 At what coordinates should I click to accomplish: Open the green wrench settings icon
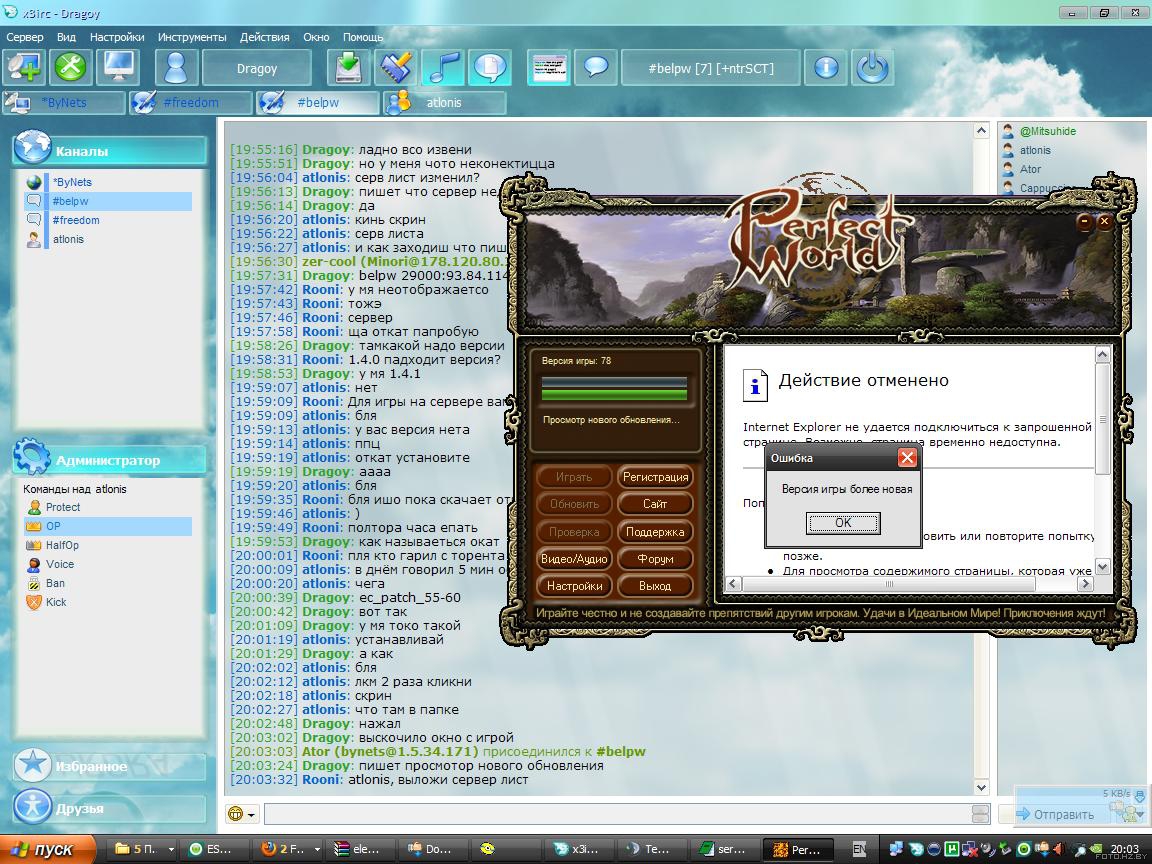71,68
